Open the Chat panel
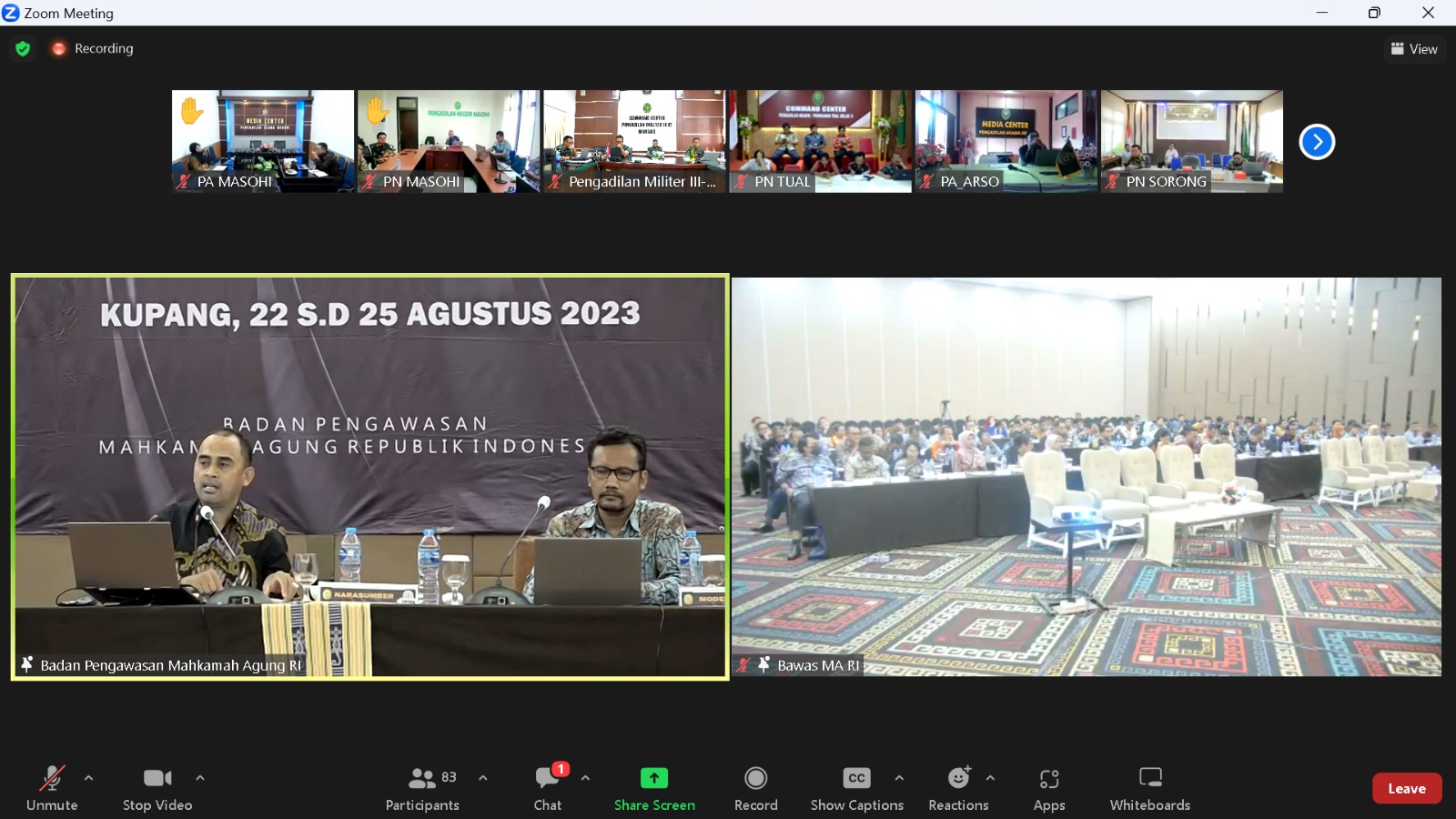1456x819 pixels. [x=548, y=789]
